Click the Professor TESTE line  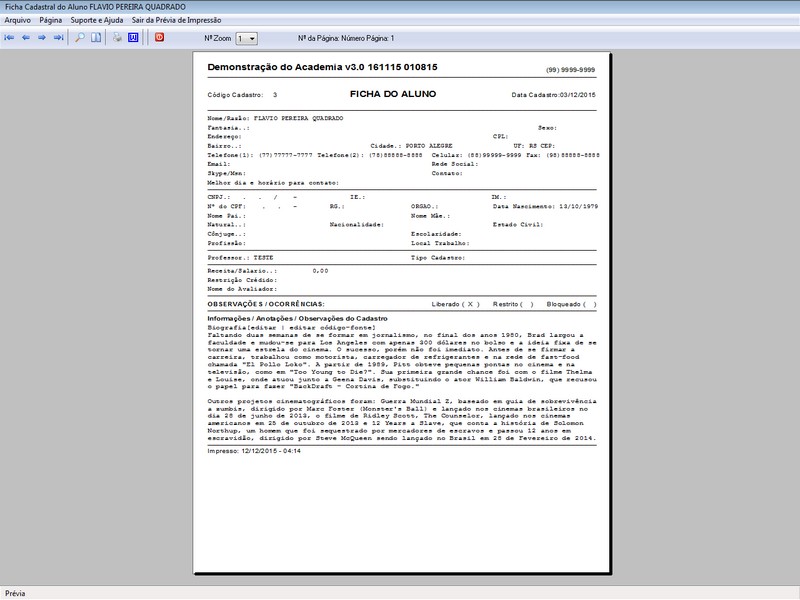[x=240, y=258]
